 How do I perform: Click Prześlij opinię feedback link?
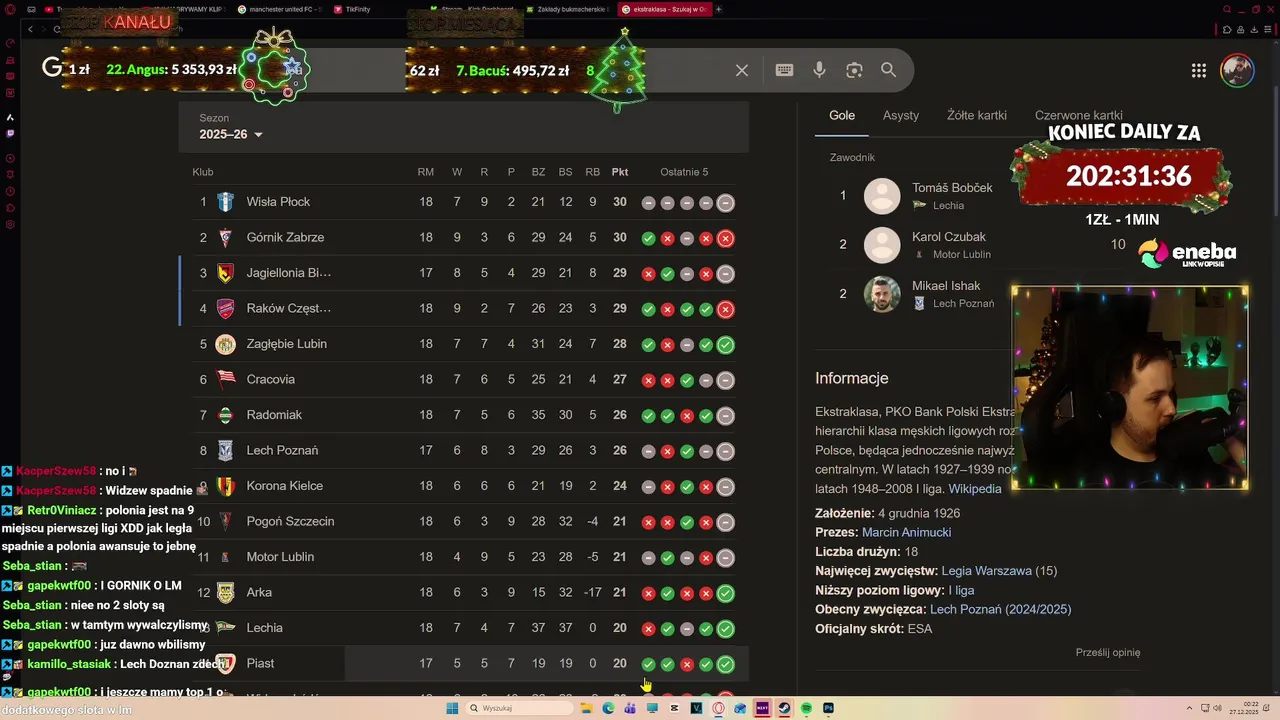1108,652
